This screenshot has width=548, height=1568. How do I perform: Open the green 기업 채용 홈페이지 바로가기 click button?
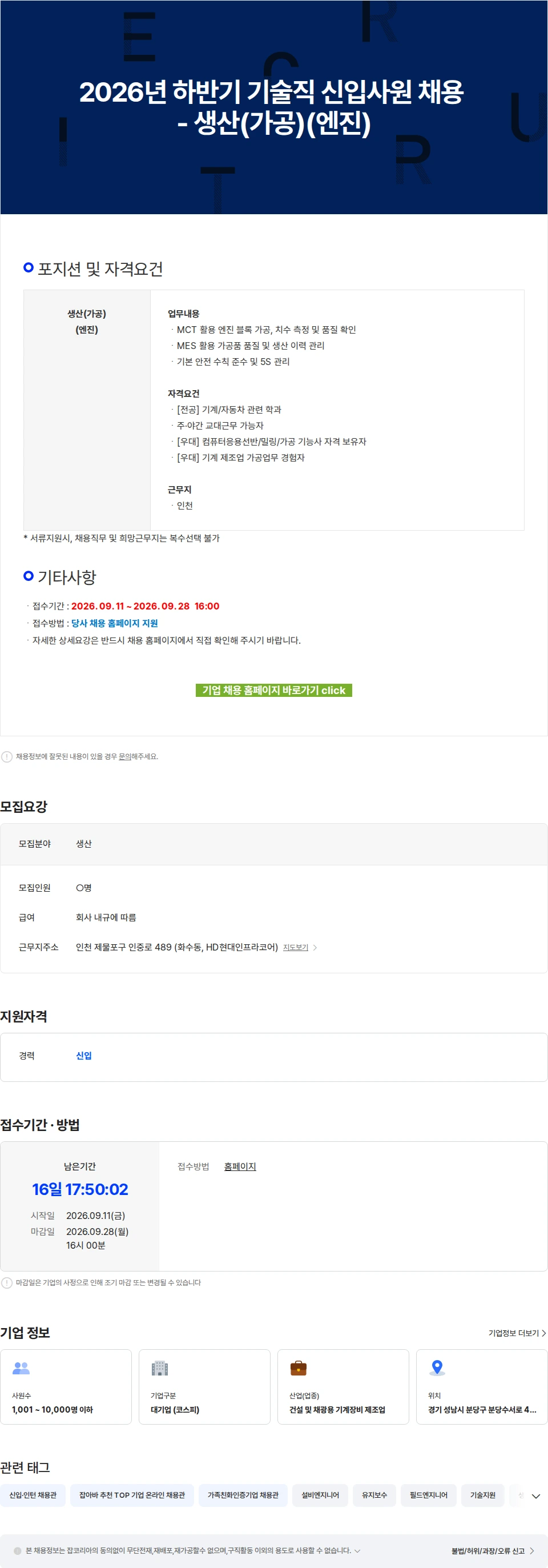coord(273,690)
